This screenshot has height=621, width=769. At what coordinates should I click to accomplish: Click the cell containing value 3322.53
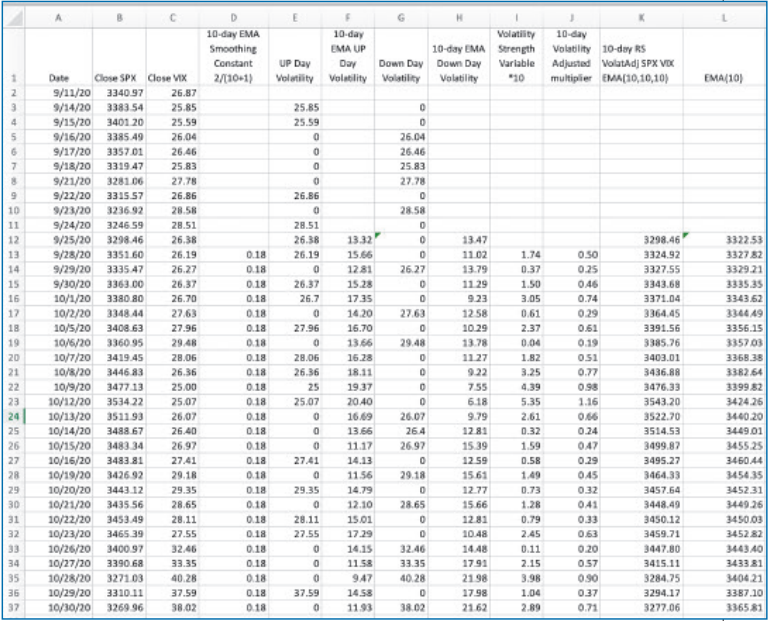click(724, 240)
